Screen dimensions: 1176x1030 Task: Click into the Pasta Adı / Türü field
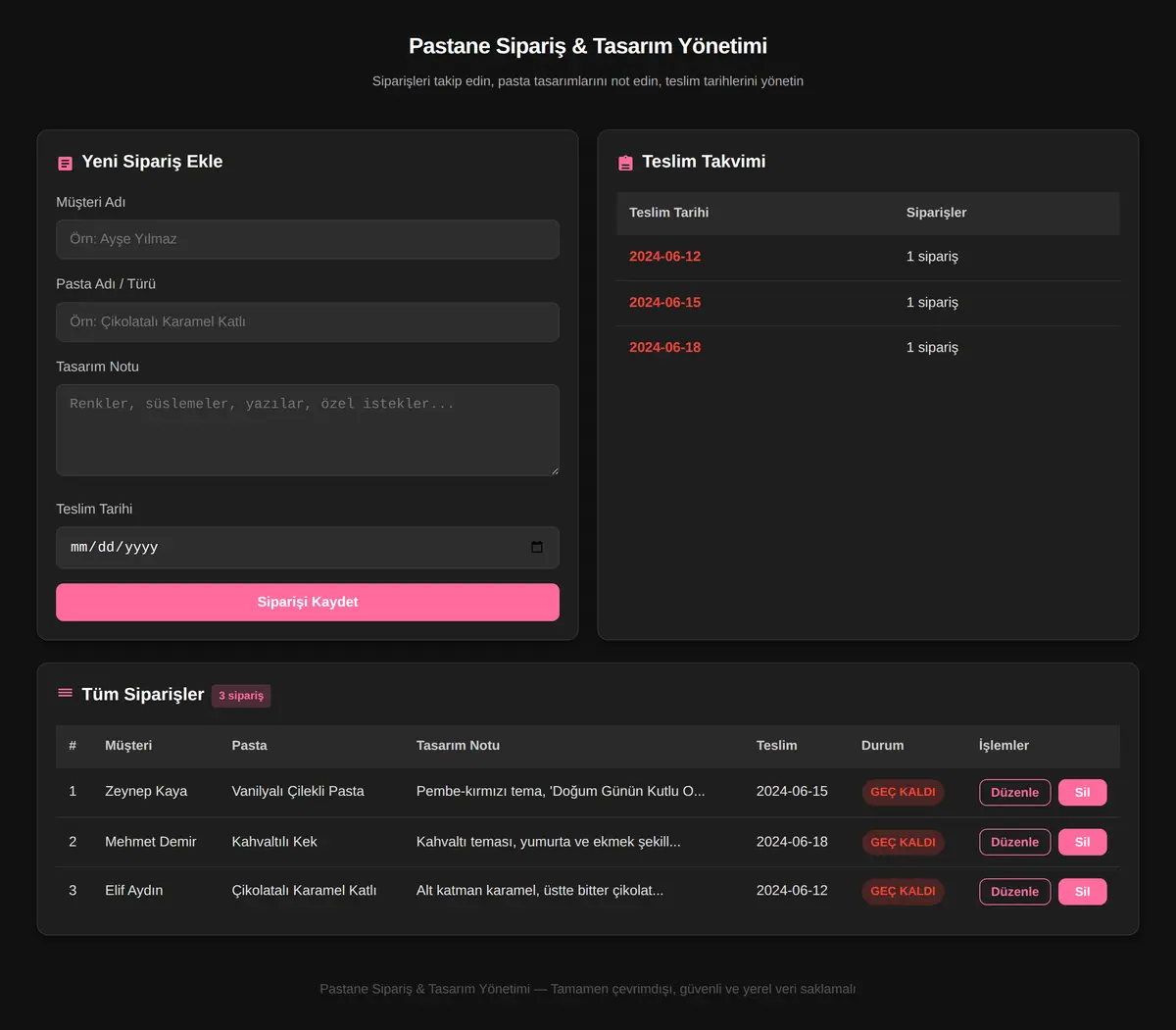(x=308, y=321)
